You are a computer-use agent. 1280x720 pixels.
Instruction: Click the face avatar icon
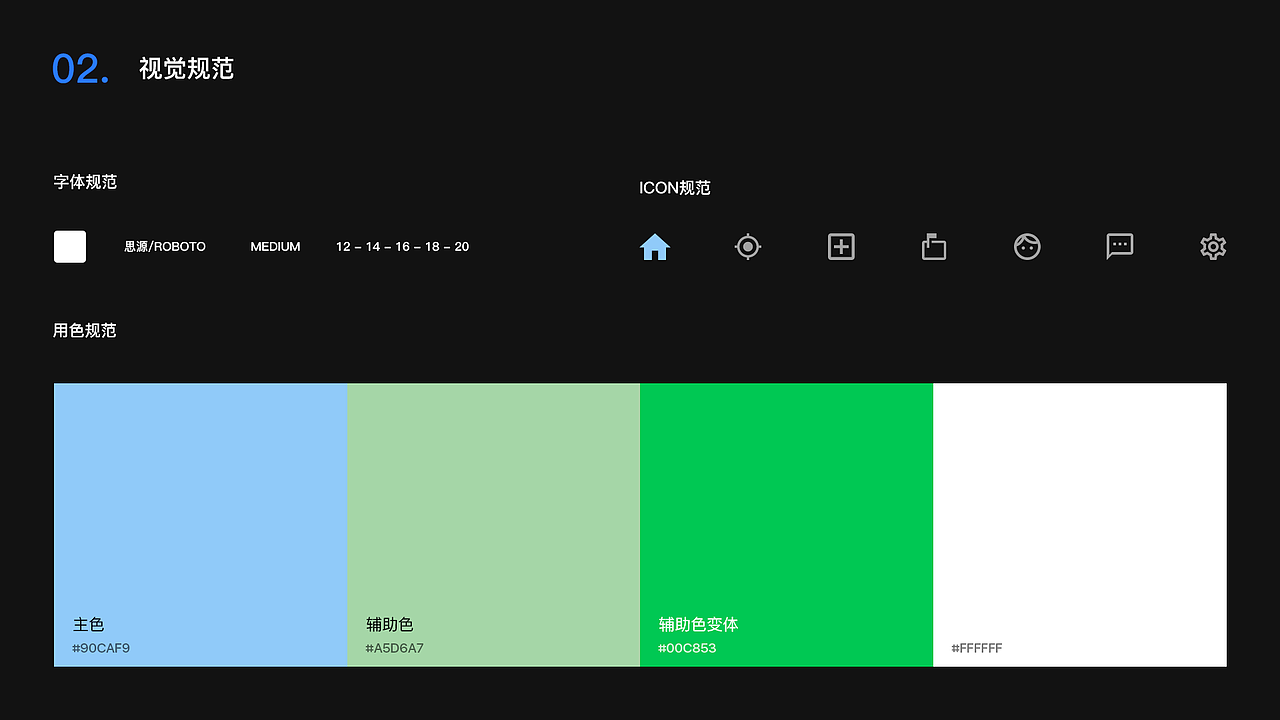pyautogui.click(x=1027, y=246)
